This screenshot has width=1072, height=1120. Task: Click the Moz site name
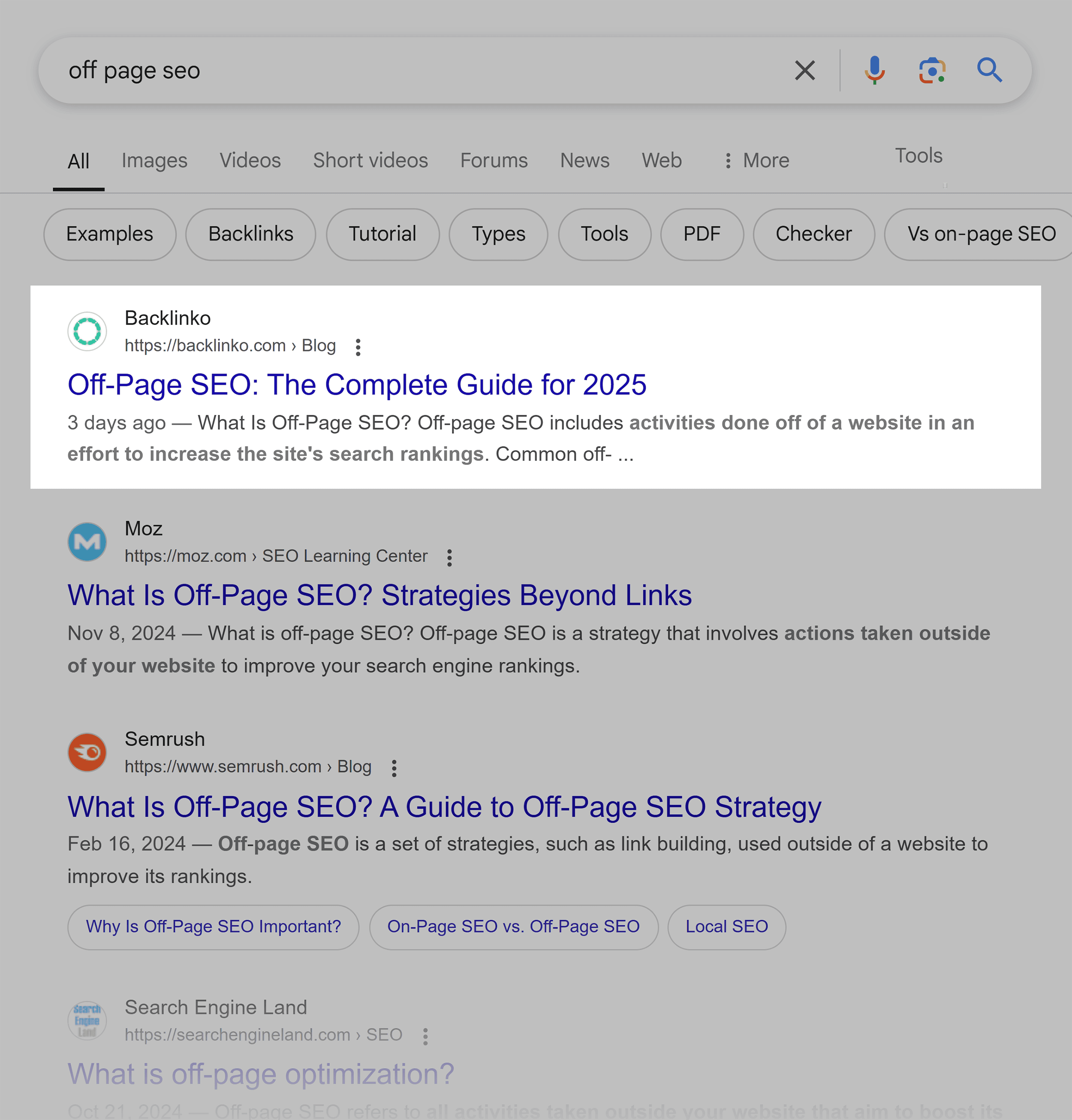point(144,528)
